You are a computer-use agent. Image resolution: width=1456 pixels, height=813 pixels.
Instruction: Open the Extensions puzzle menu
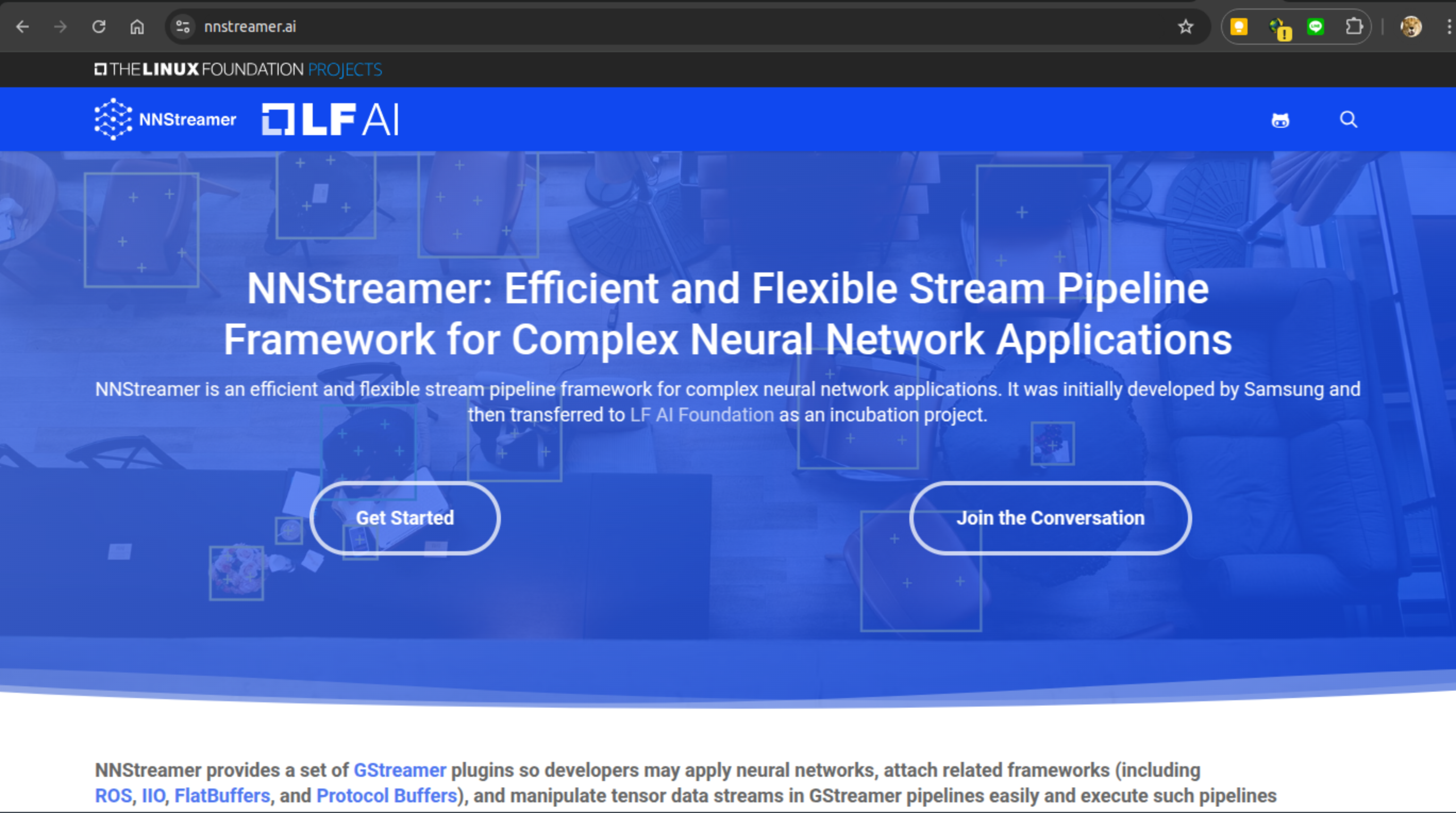click(1354, 27)
